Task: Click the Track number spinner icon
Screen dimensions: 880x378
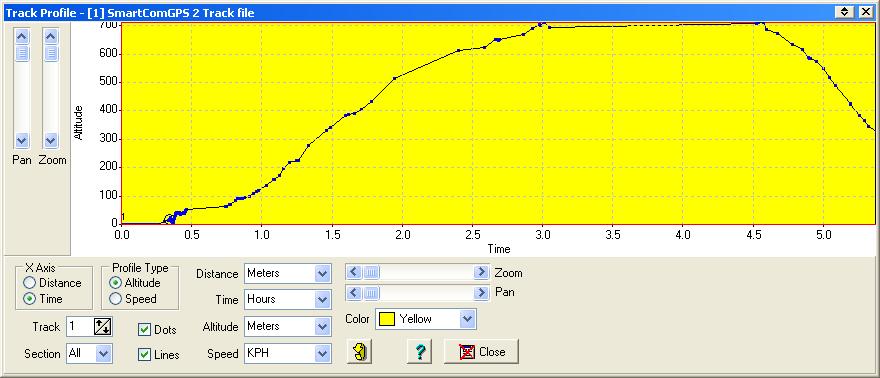Action: (x=103, y=326)
